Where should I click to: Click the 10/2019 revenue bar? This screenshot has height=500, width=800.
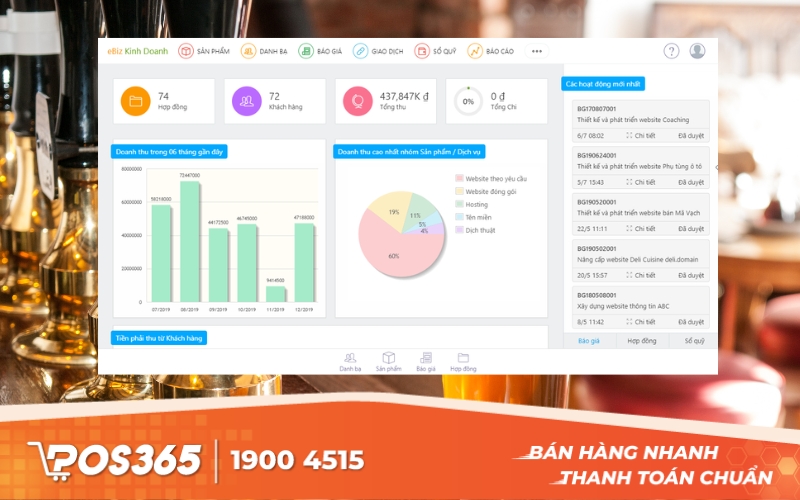click(247, 263)
